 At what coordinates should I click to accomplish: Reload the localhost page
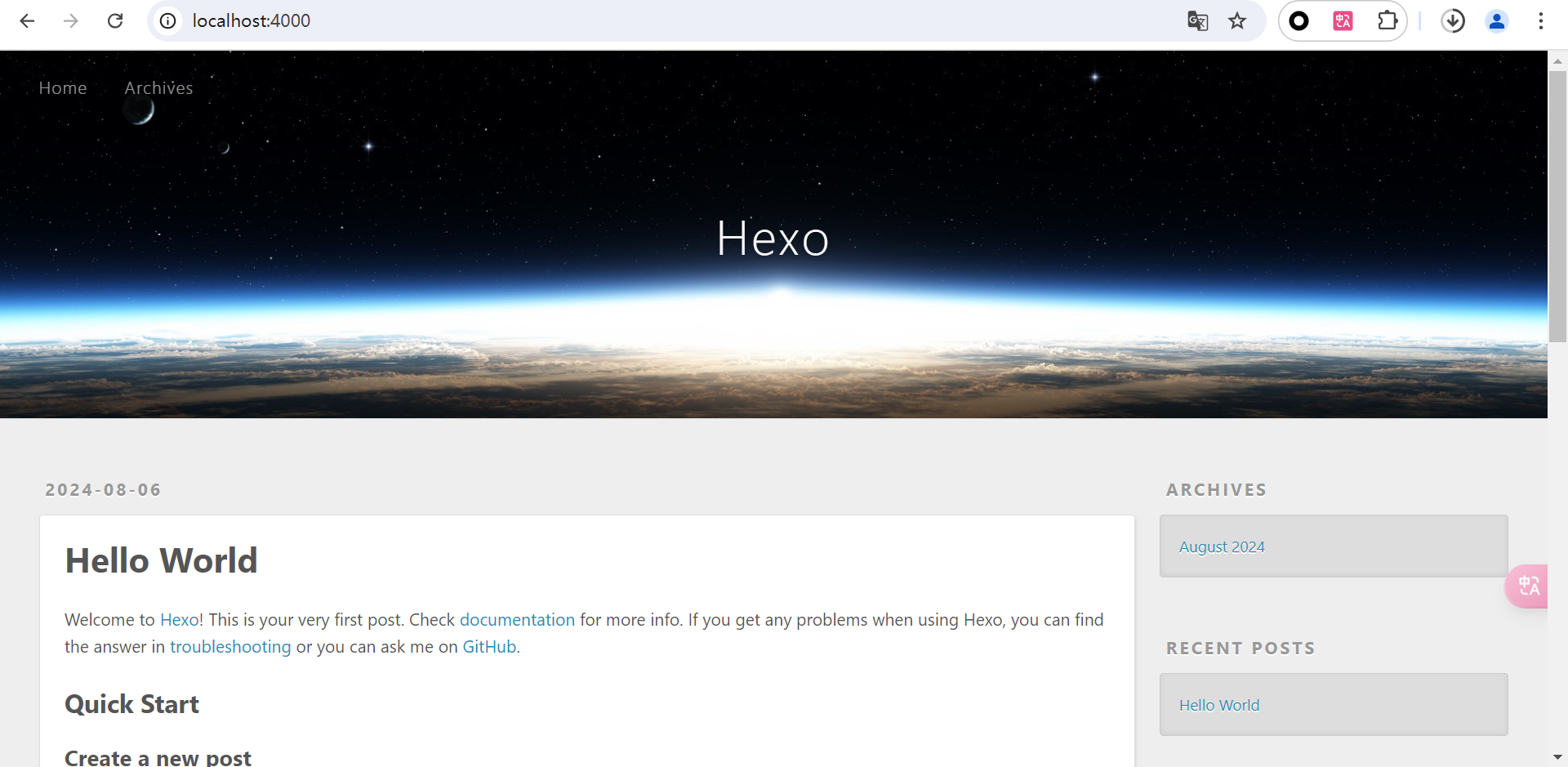[115, 21]
